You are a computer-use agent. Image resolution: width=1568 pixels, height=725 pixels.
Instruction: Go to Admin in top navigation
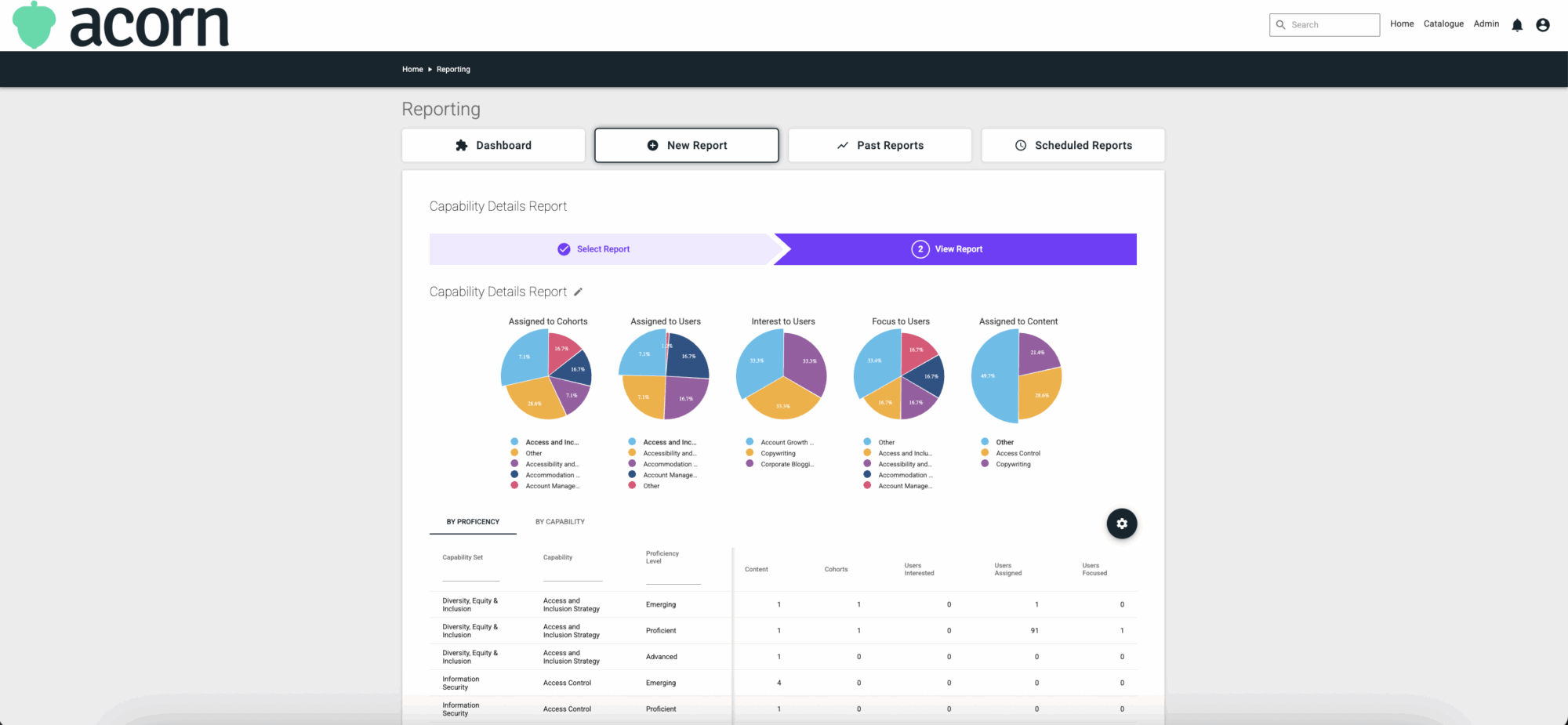[x=1486, y=24]
